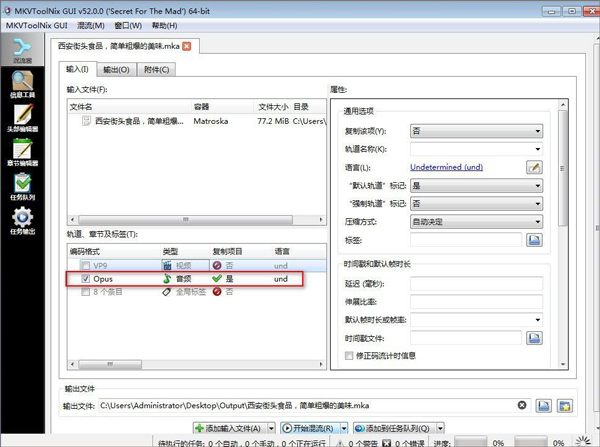The image size is (600, 447).
Task: Click the errors icon in the status bar
Action: pyautogui.click(x=386, y=443)
